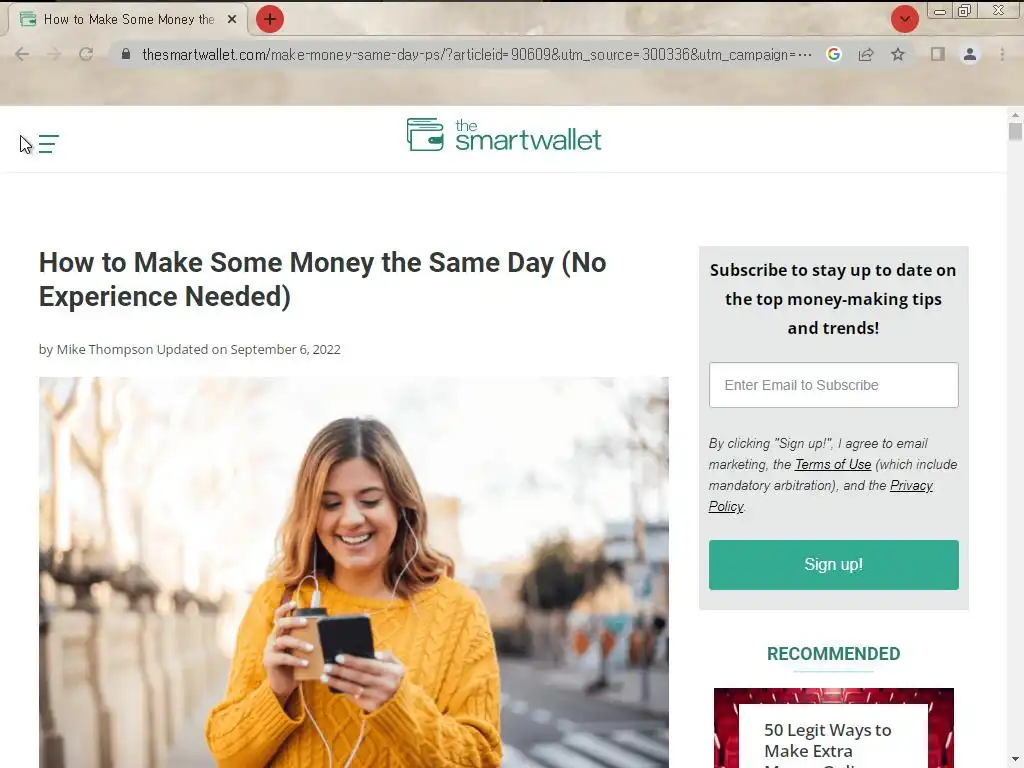Open the Privacy Policy link
The width and height of the screenshot is (1024, 768).
pos(821,496)
